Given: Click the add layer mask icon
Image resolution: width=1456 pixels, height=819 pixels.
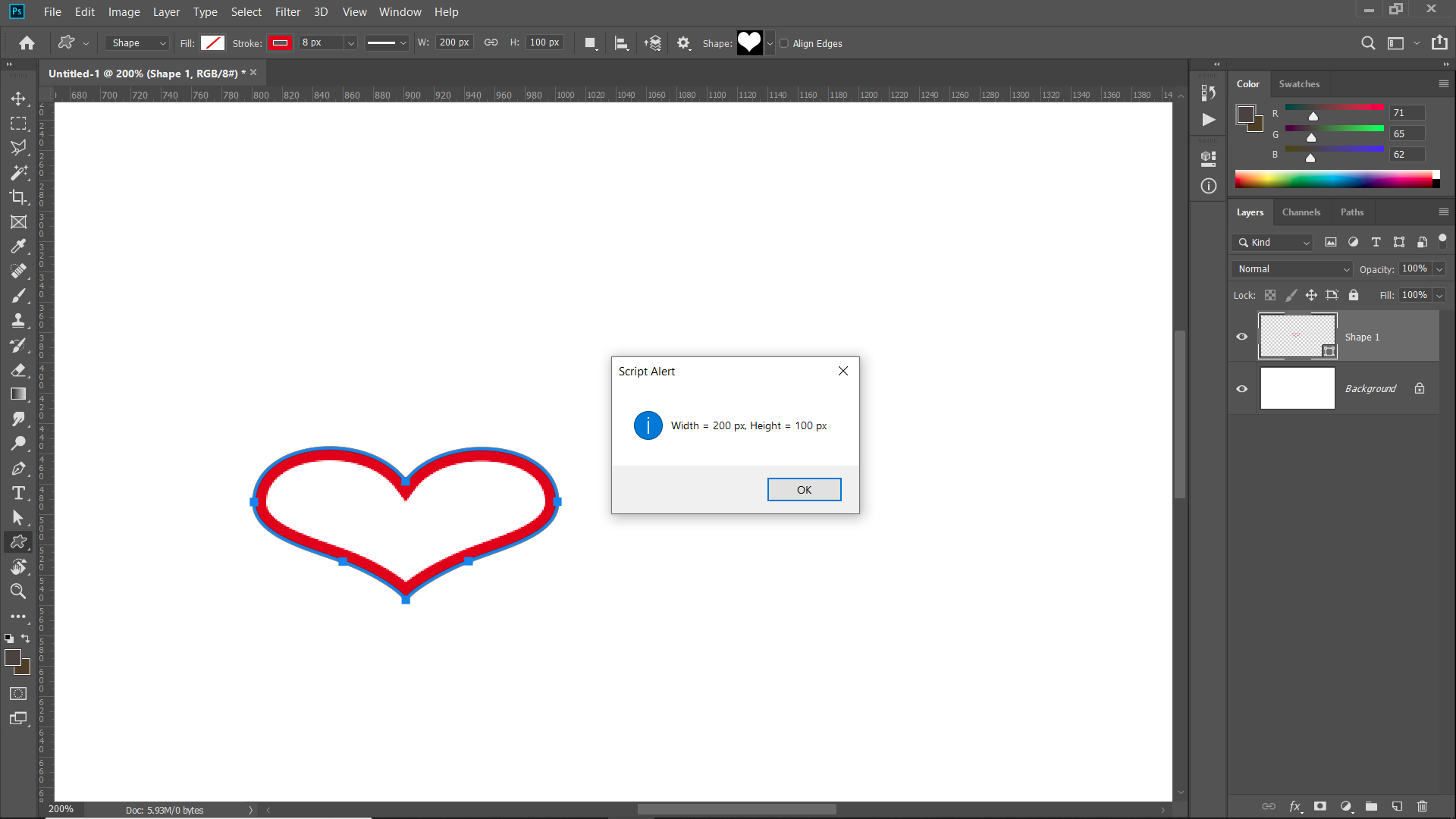Looking at the screenshot, I should pyautogui.click(x=1320, y=806).
